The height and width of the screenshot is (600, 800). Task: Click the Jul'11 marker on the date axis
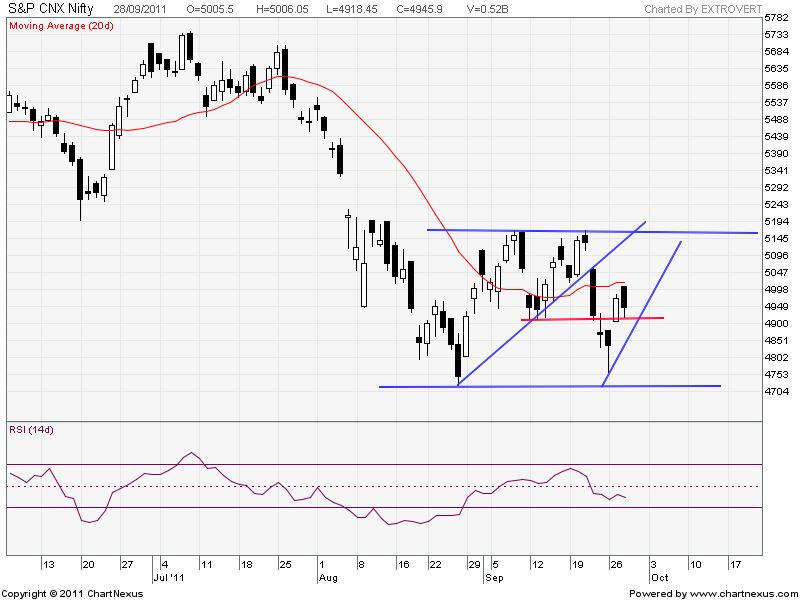[166, 578]
